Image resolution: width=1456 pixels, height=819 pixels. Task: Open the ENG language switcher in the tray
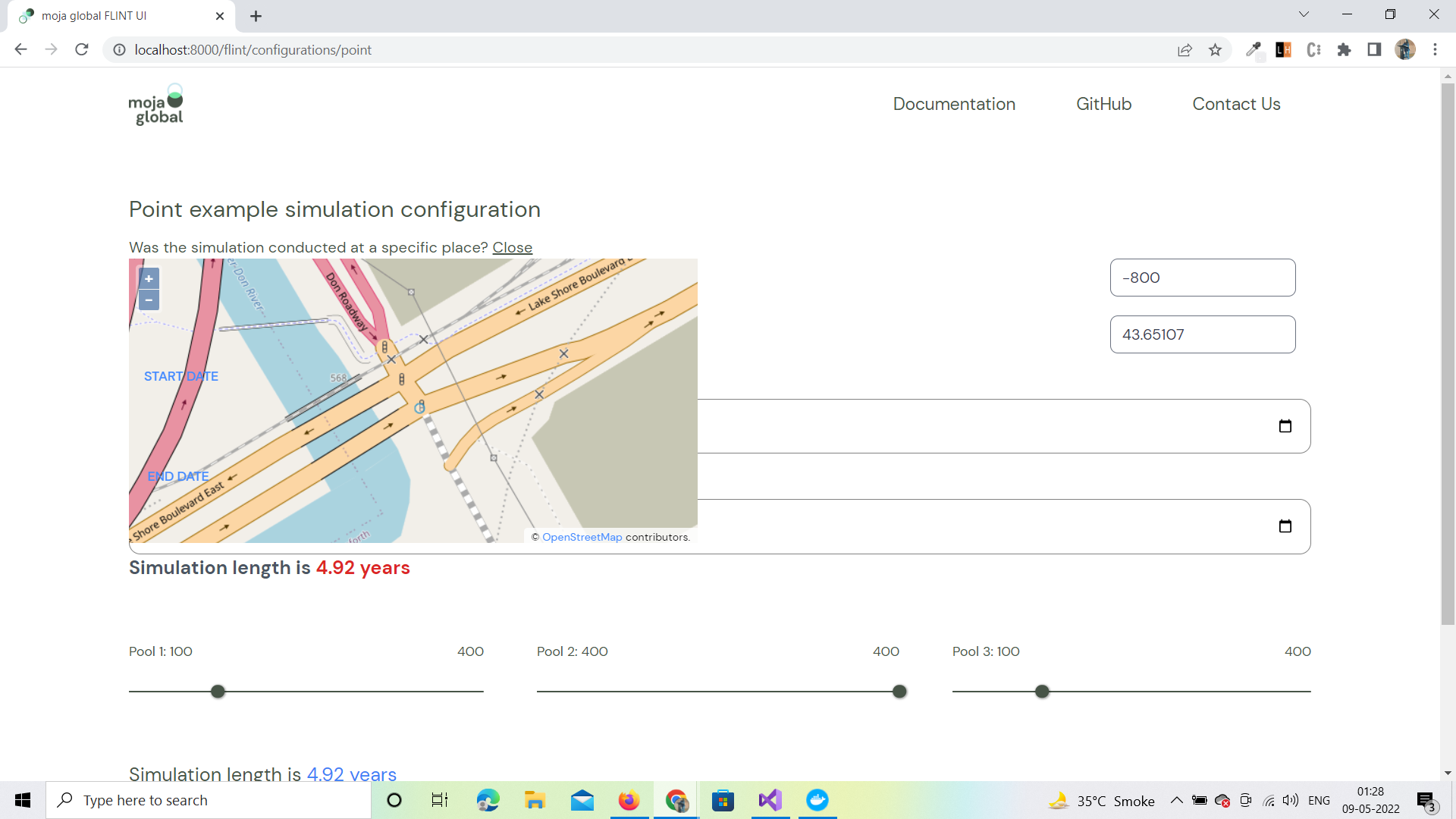click(1319, 800)
